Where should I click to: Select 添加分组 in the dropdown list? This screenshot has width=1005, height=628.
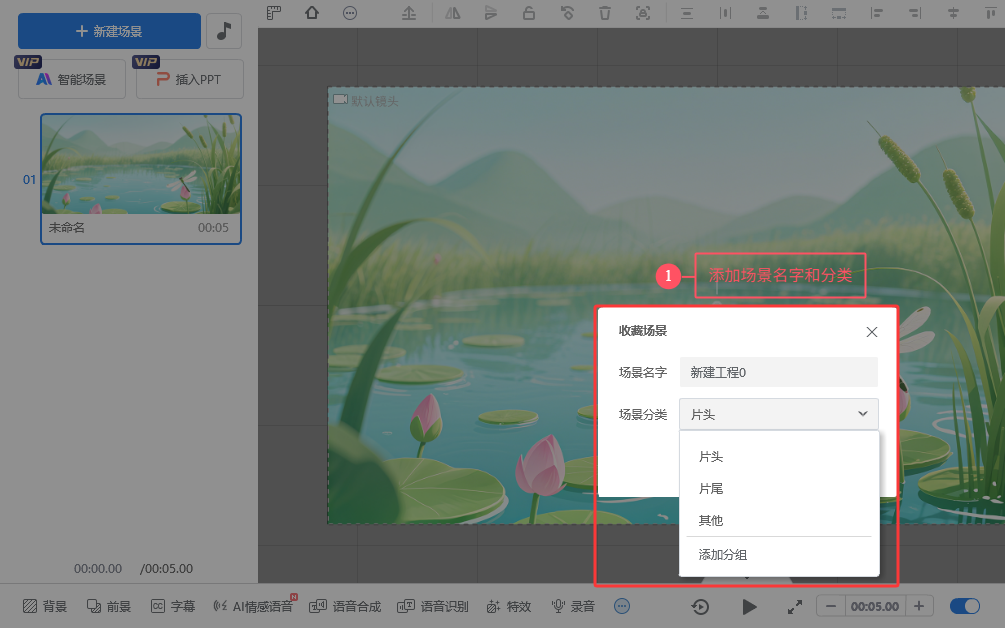723,555
